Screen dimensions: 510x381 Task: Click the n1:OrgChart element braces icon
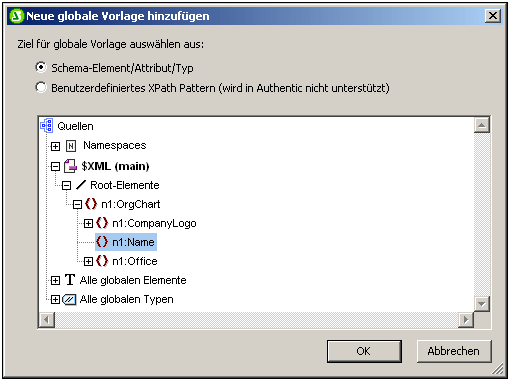point(91,204)
